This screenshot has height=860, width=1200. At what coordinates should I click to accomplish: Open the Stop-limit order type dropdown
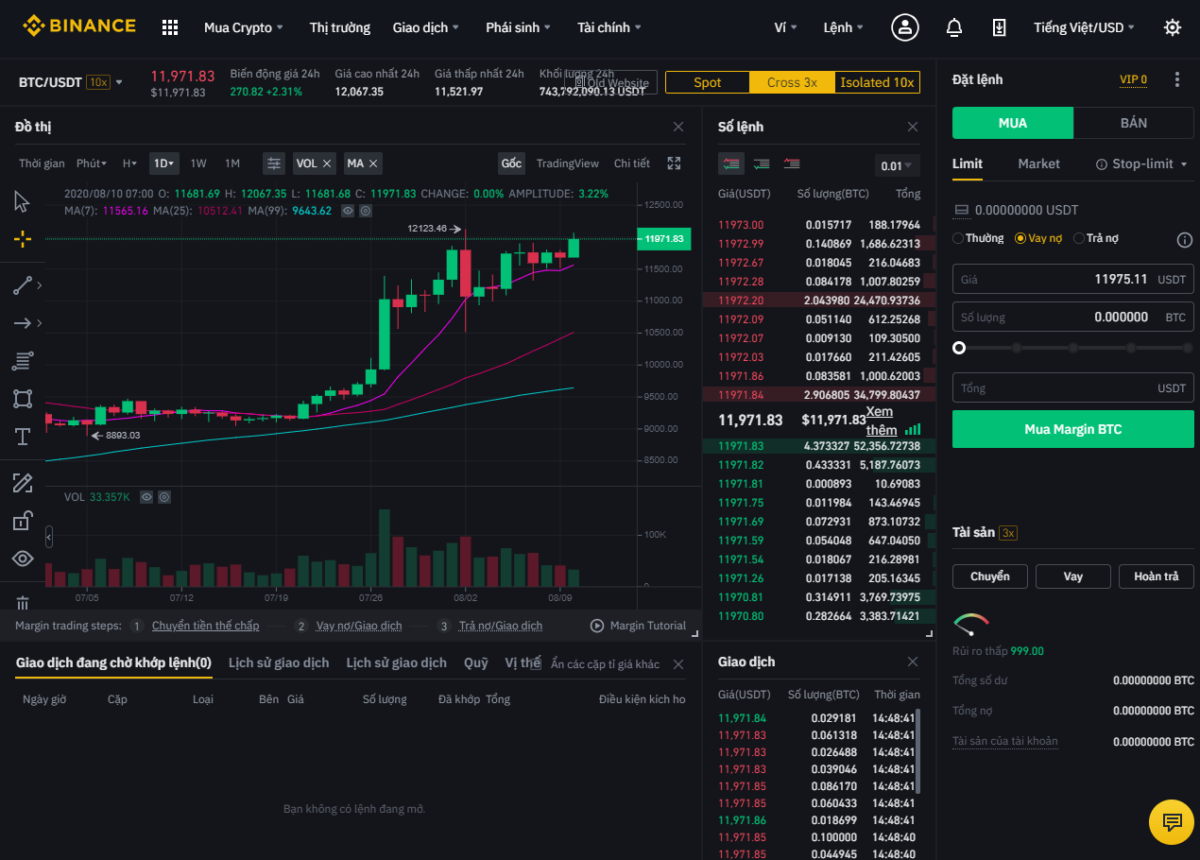click(1141, 164)
